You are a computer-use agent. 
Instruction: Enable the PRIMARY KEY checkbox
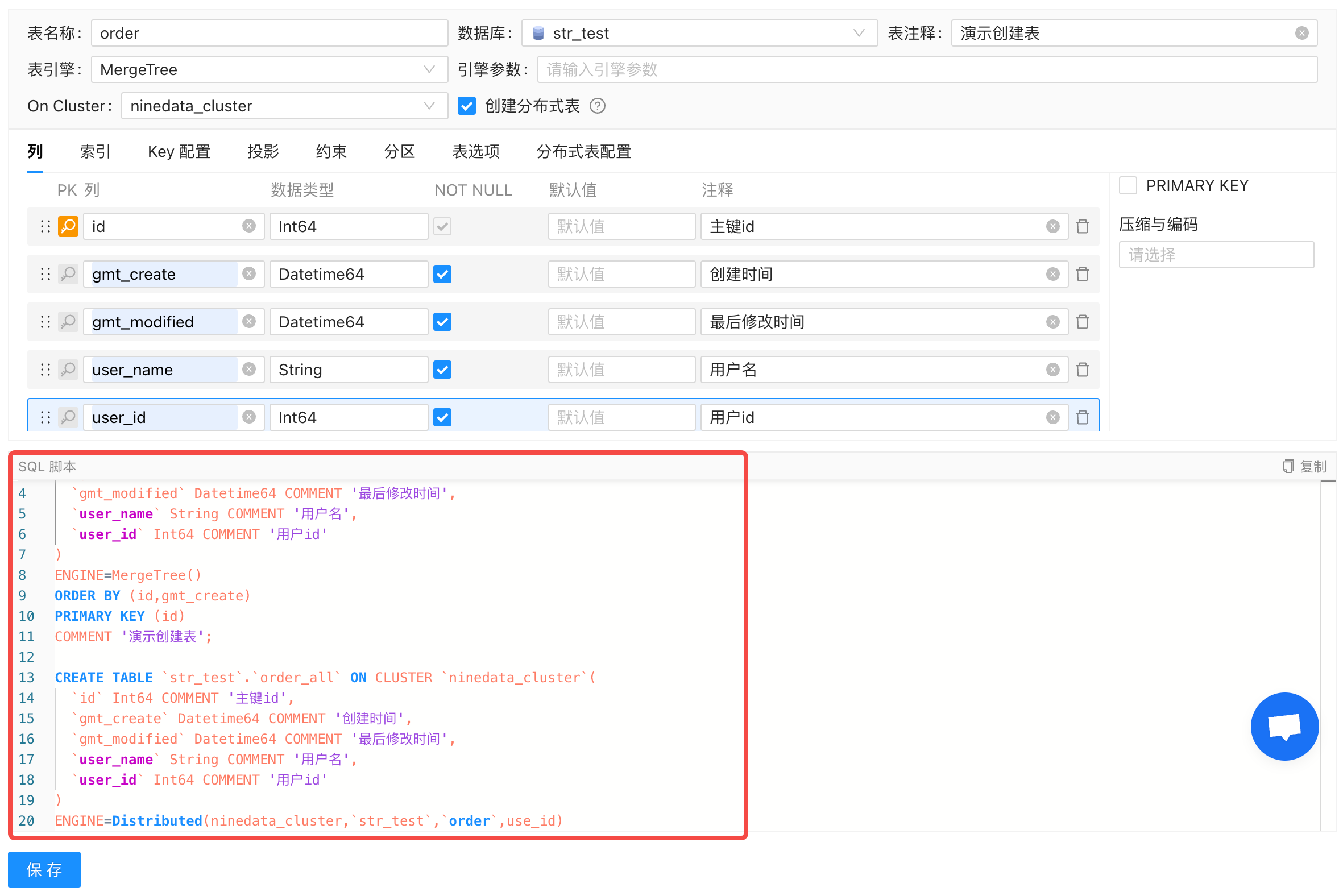pyautogui.click(x=1128, y=186)
